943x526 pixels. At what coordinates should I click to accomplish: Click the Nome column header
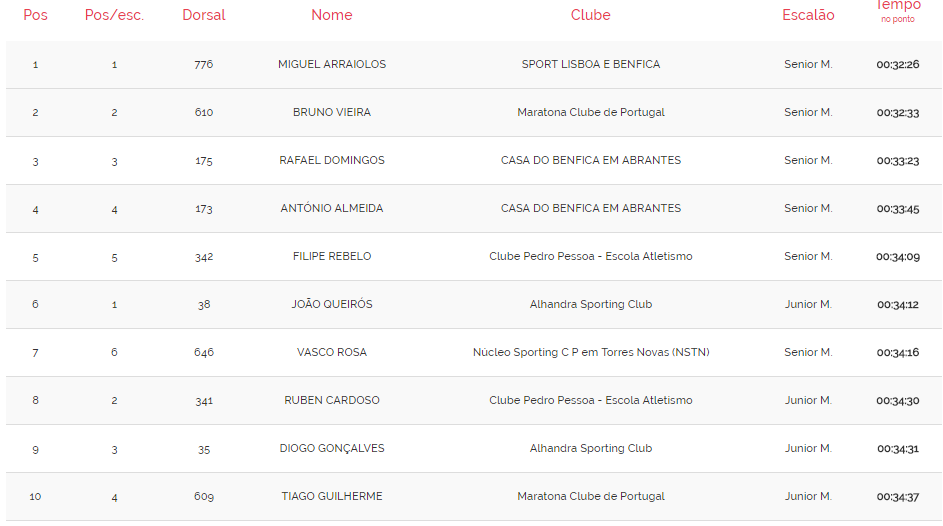coord(331,15)
